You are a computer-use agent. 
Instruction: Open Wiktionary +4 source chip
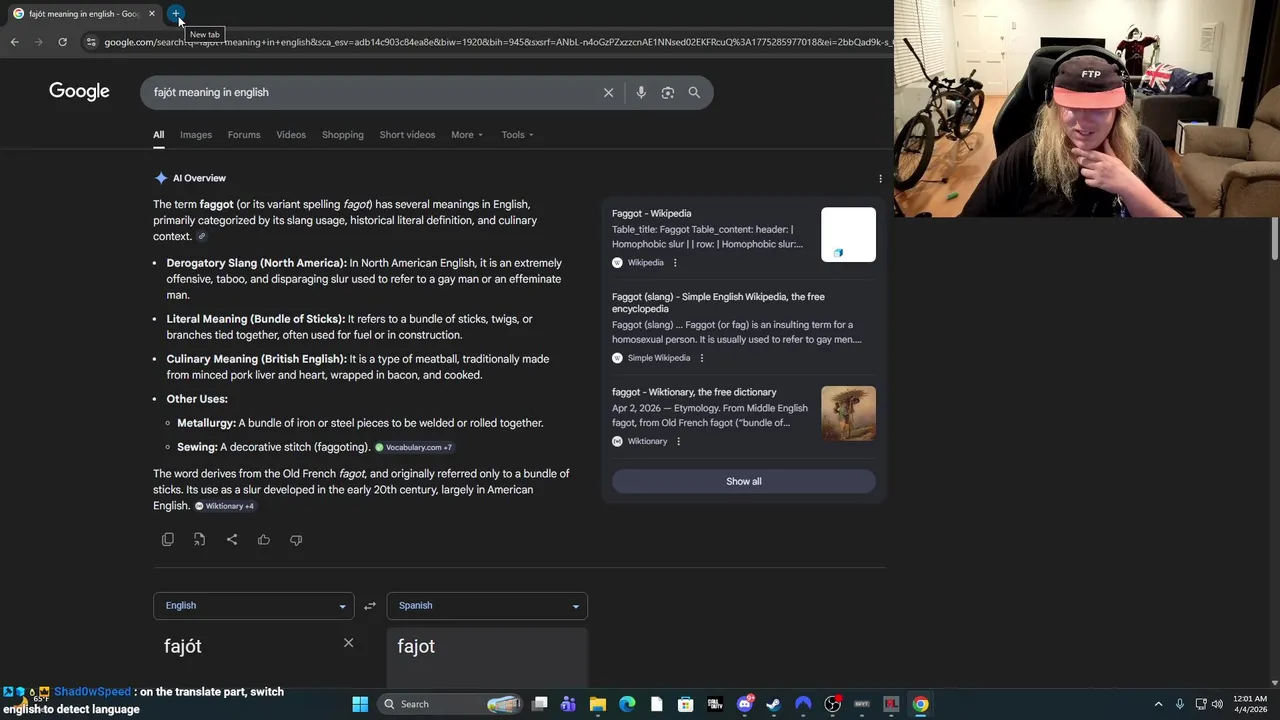coord(225,506)
